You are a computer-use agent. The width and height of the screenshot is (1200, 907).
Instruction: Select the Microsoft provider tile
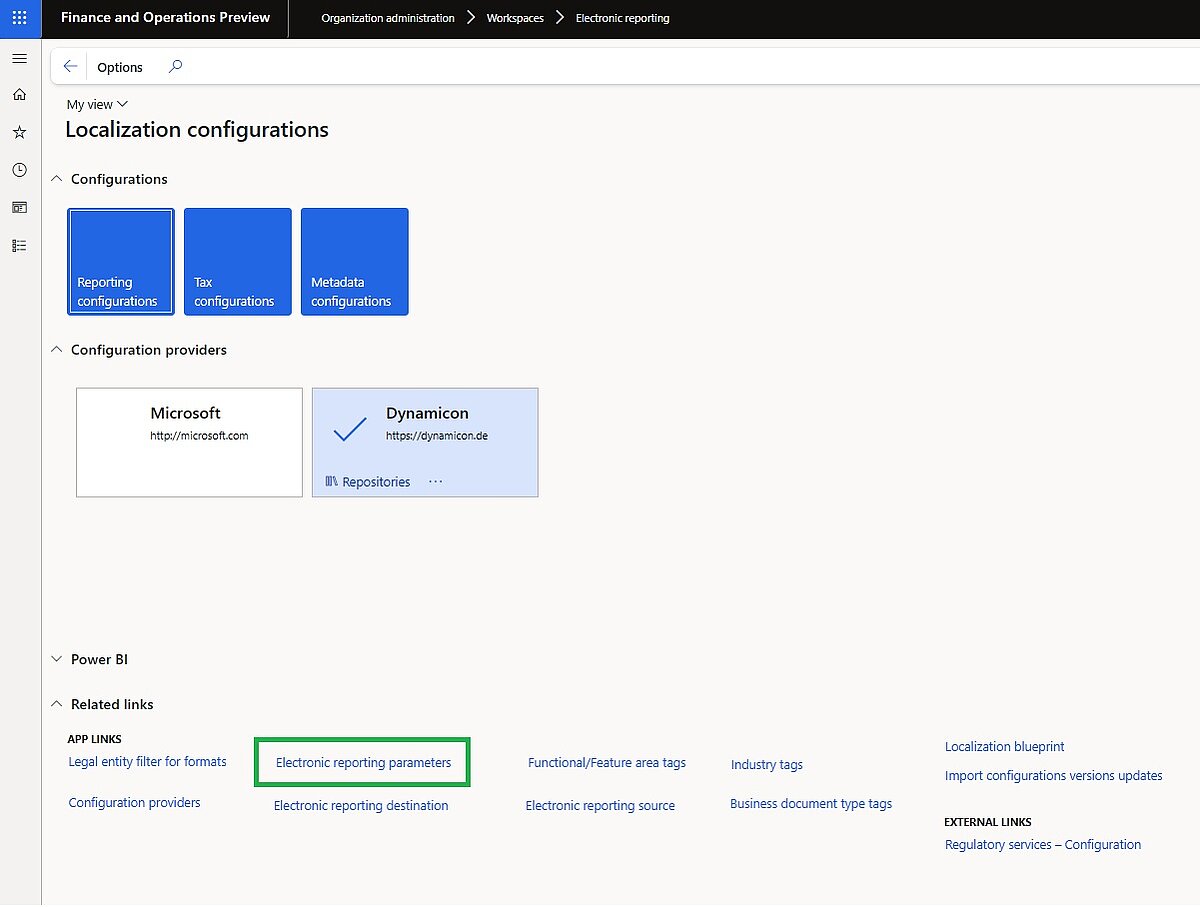tap(189, 442)
